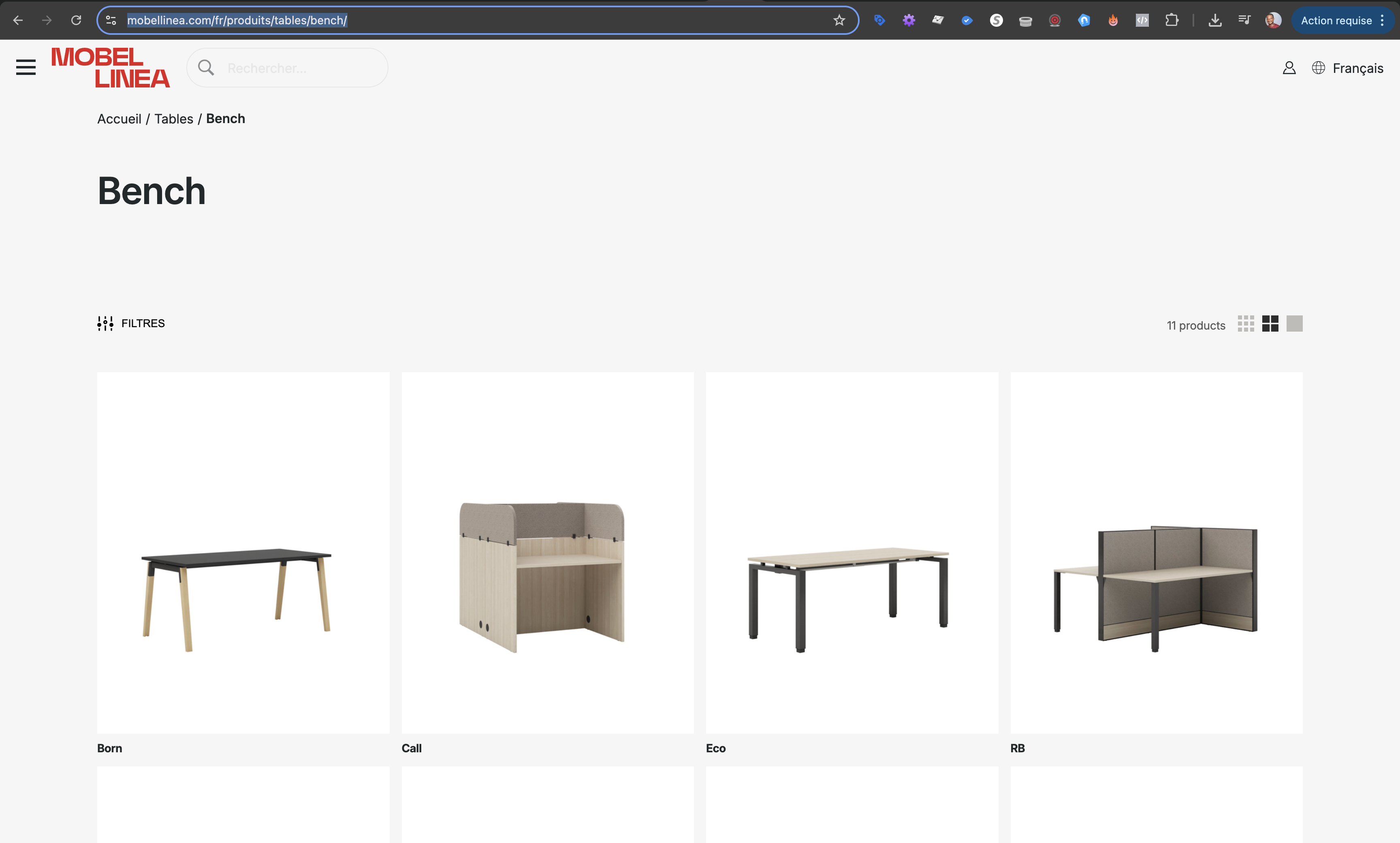Open Chrome's three-dot menu

[1382, 21]
